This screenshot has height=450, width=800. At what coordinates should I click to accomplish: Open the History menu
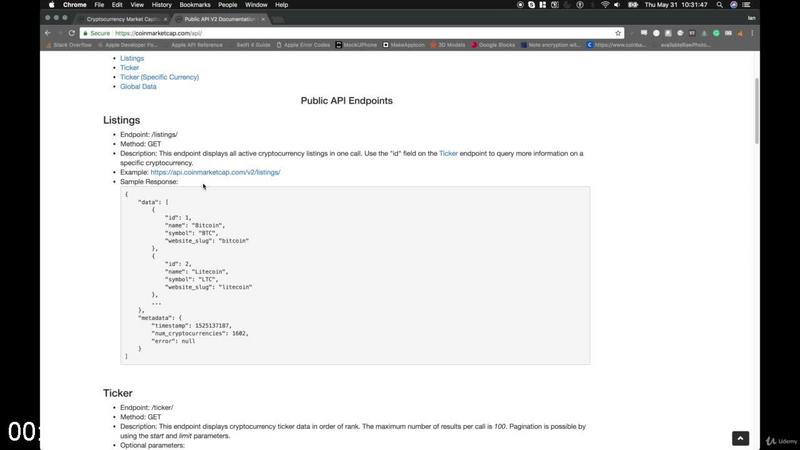tap(161, 5)
